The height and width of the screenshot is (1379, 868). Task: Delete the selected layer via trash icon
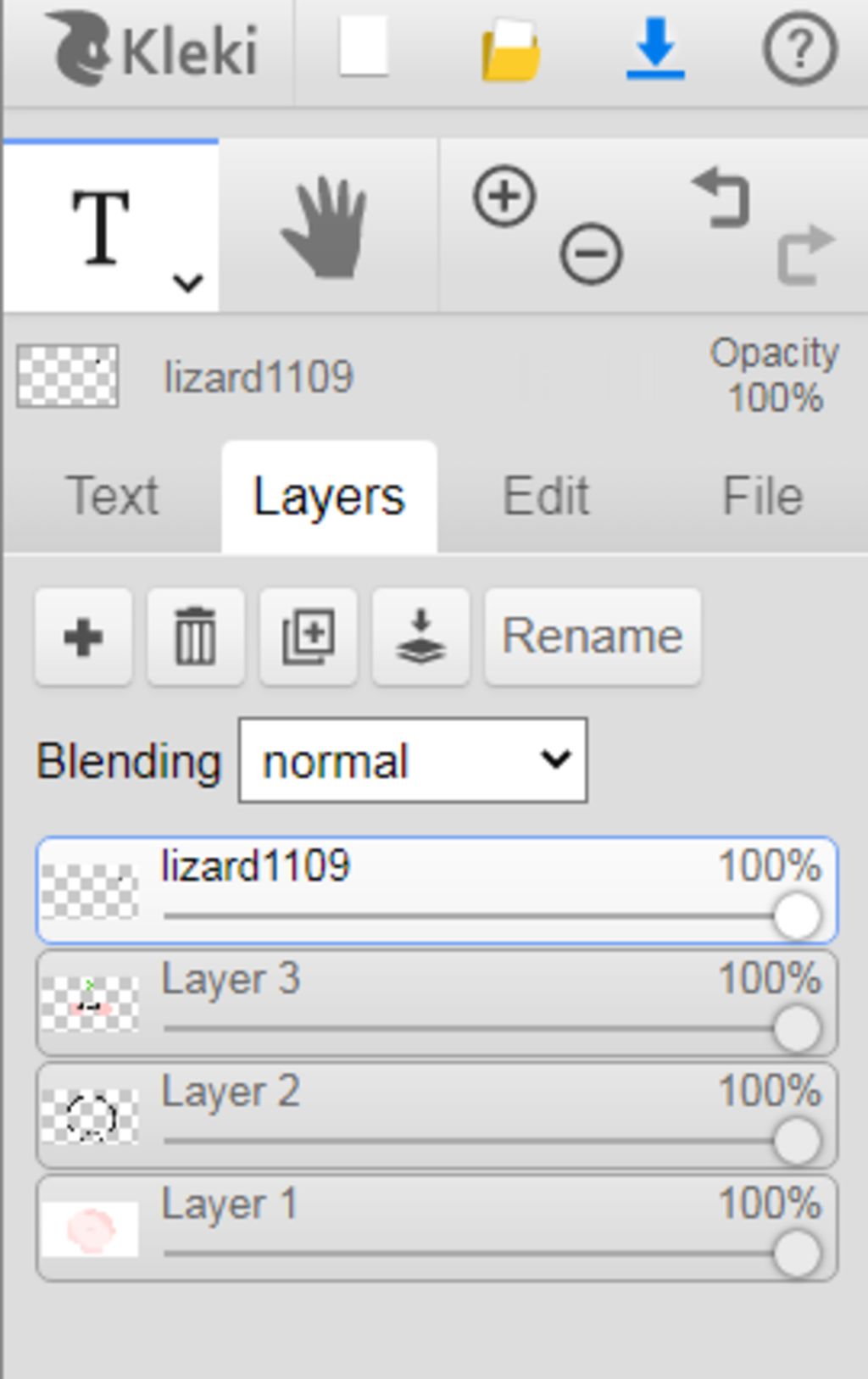pos(196,637)
